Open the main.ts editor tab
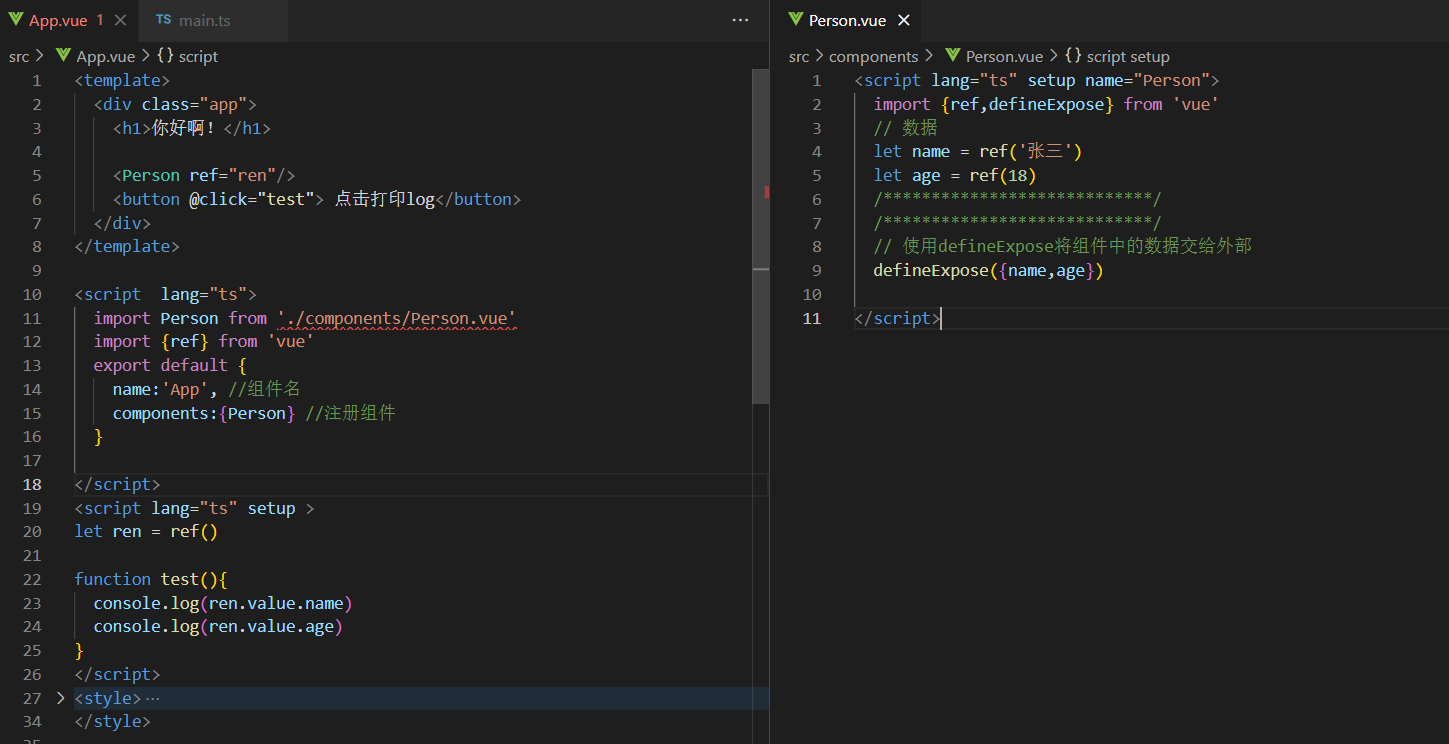Image resolution: width=1449 pixels, height=744 pixels. [205, 20]
